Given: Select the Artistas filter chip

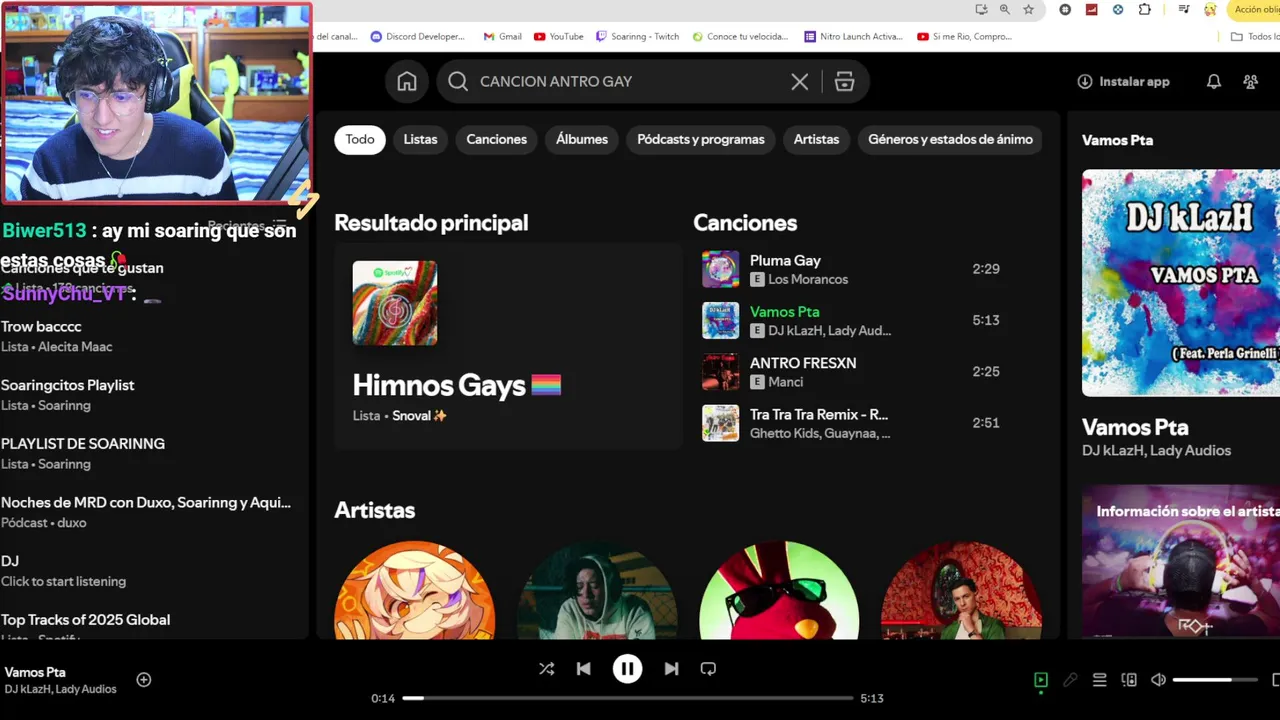Looking at the screenshot, I should [x=816, y=139].
